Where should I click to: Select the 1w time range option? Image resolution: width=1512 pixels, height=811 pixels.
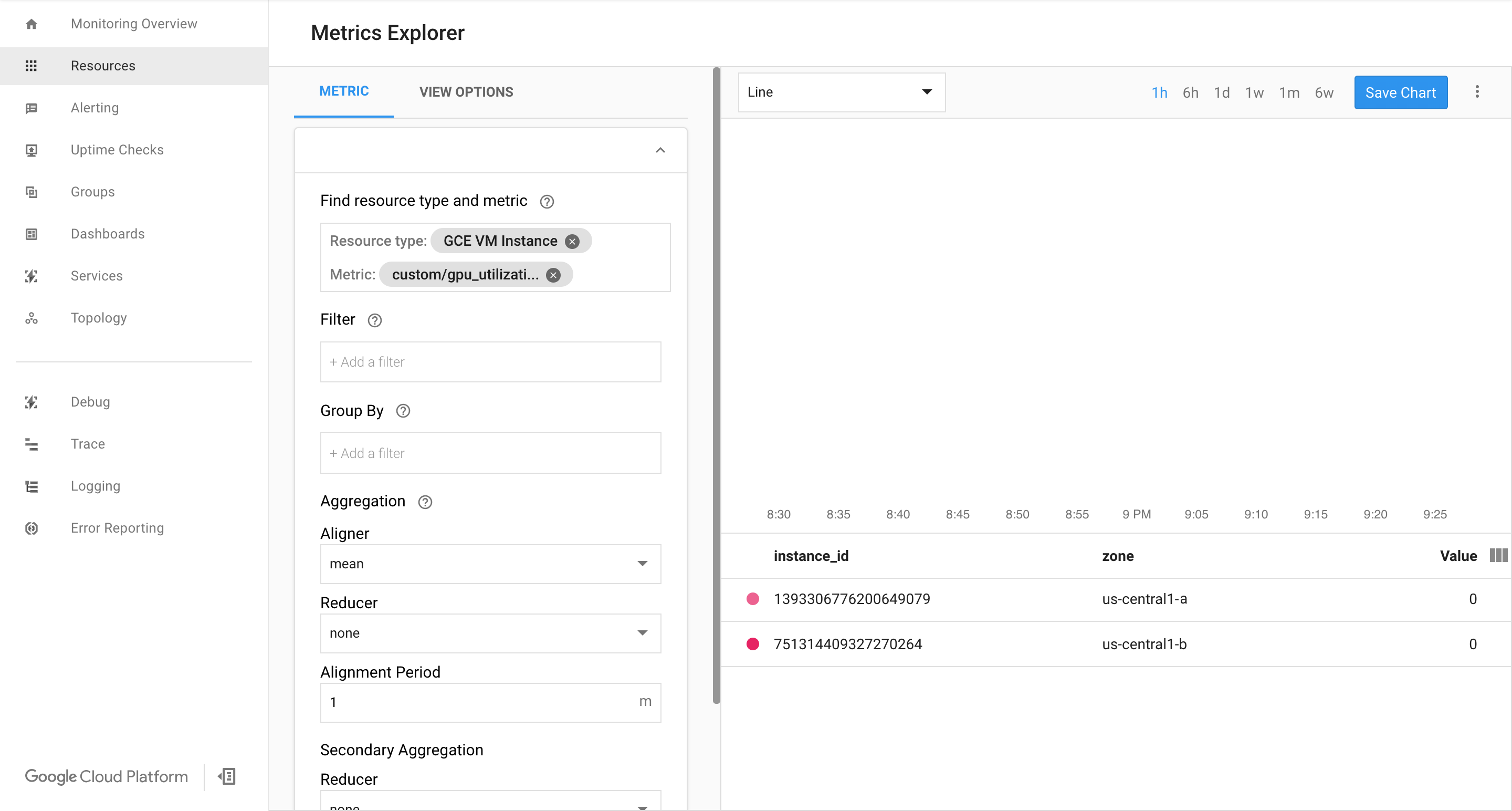[1255, 92]
